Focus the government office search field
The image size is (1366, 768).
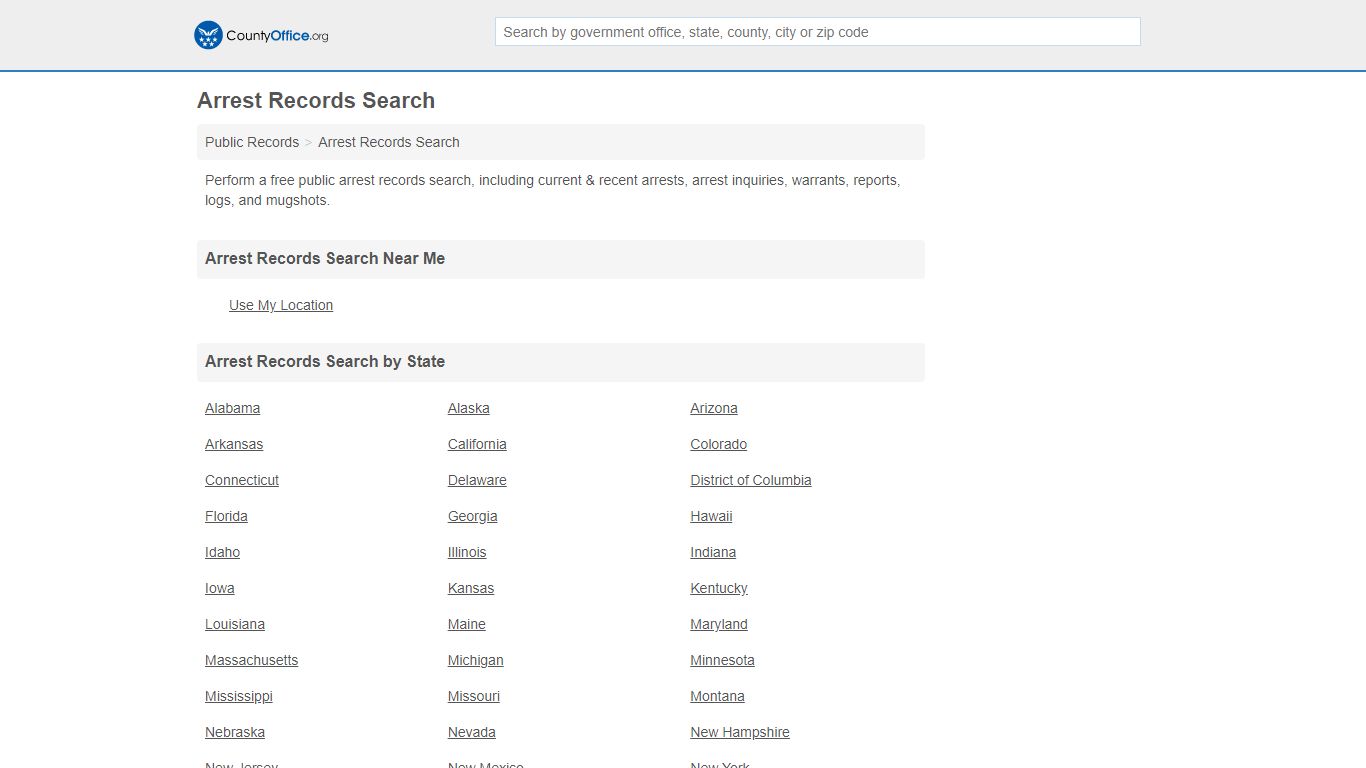click(817, 32)
